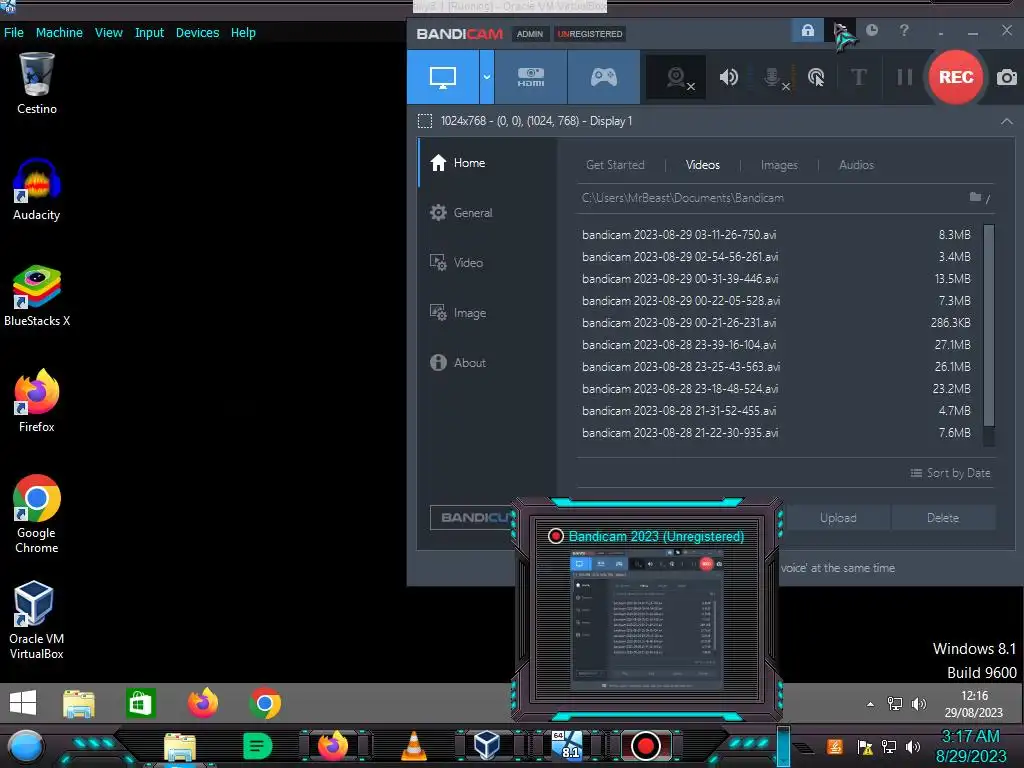Open the Help menu of VirtualBox
The height and width of the screenshot is (768, 1024).
(243, 33)
